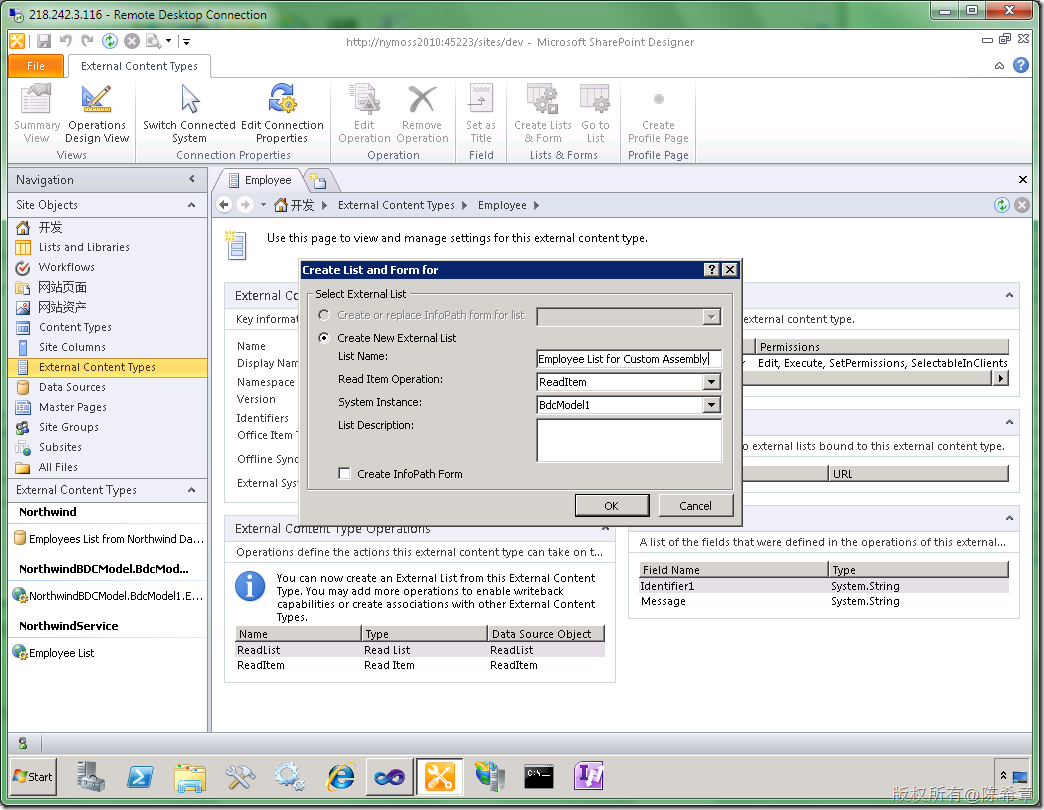Viewport: 1044px width, 810px height.
Task: Click in the List Description box
Action: coord(629,440)
